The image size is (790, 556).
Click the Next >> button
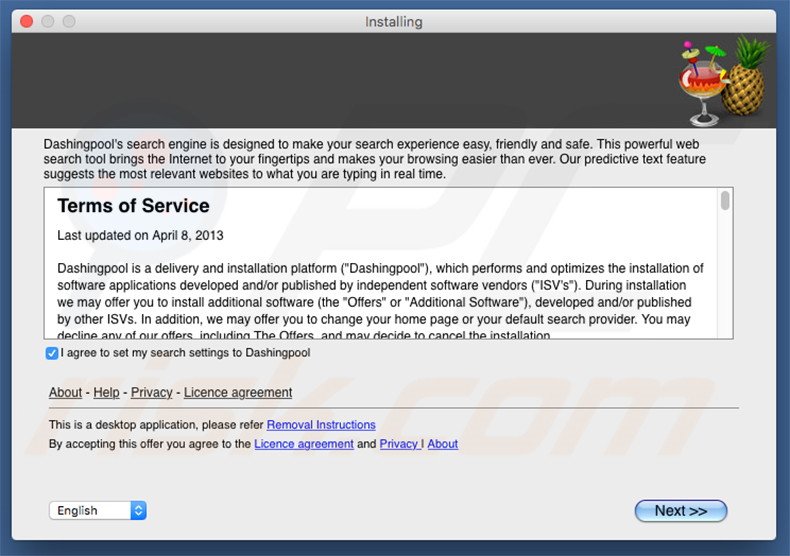[681, 511]
